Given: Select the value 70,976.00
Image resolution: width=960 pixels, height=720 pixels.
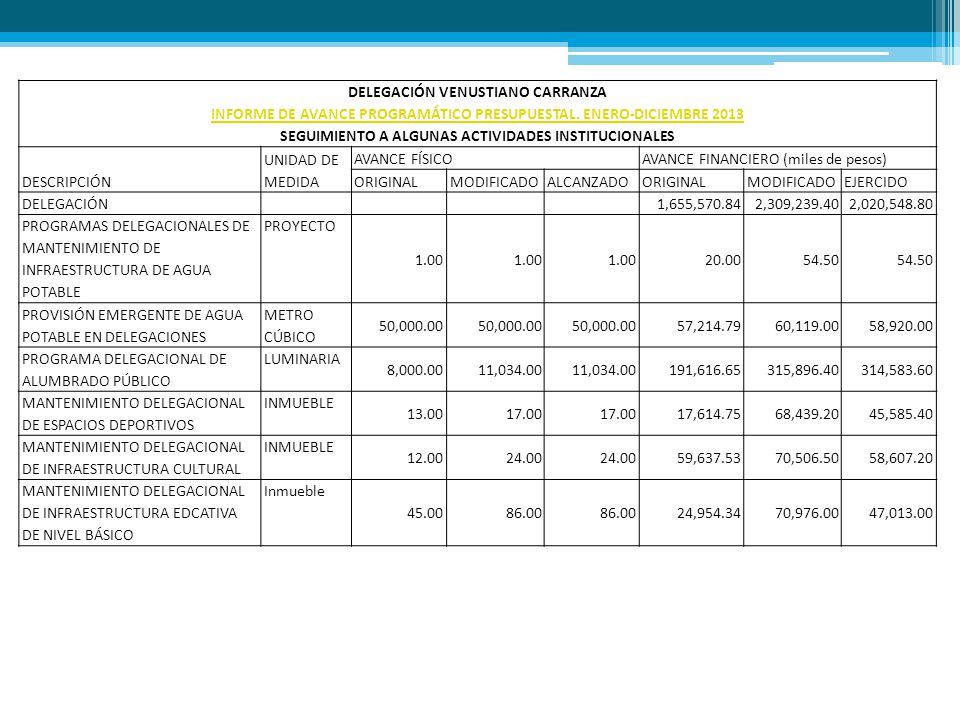Looking at the screenshot, I should point(806,513).
